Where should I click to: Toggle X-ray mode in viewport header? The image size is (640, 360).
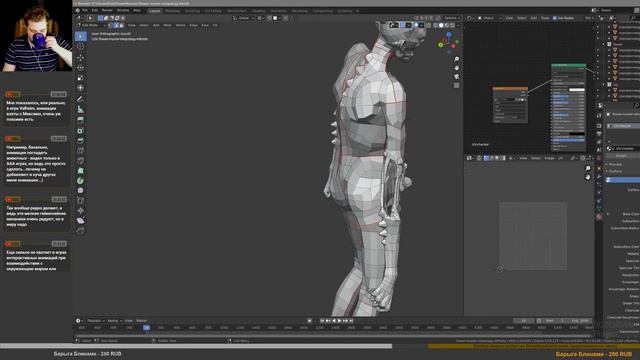[429, 25]
